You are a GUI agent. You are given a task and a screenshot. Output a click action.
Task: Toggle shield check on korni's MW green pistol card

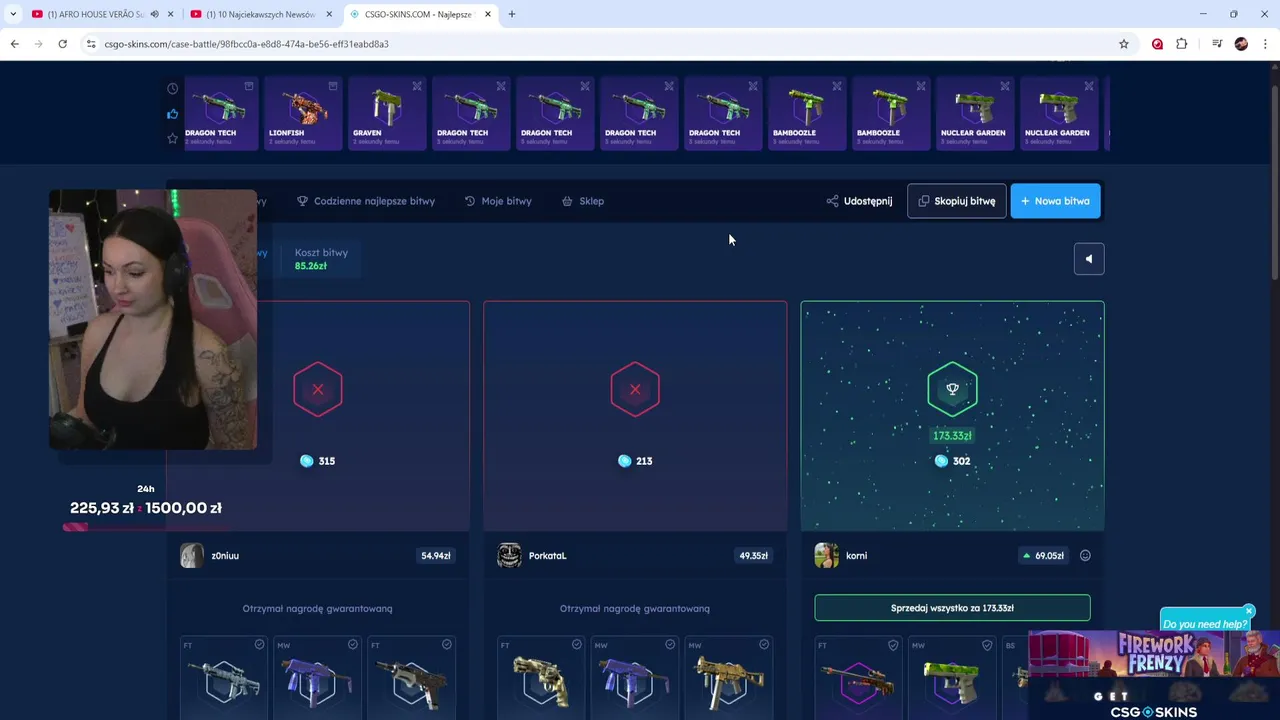click(x=987, y=645)
